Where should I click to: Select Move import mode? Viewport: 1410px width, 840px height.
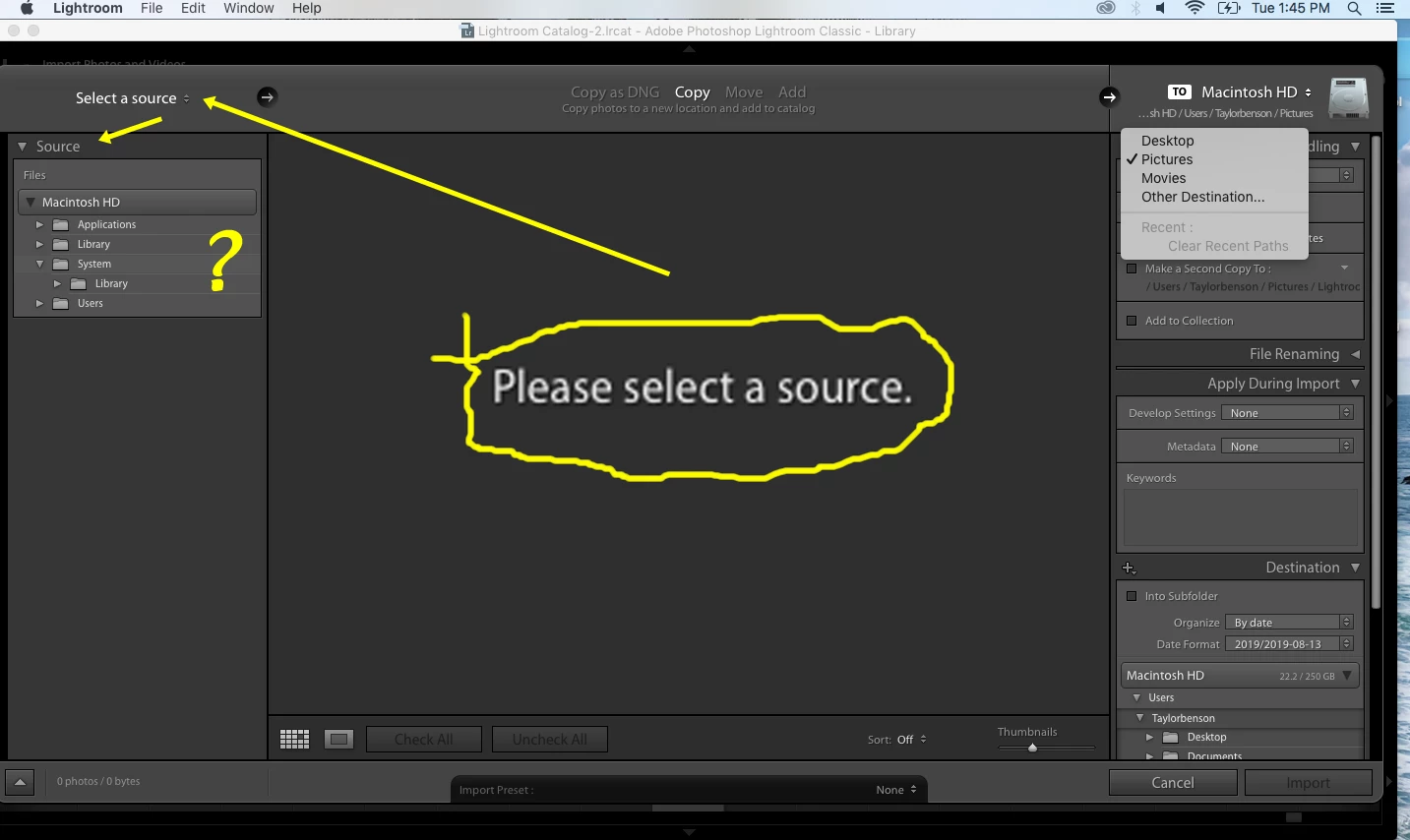click(744, 92)
